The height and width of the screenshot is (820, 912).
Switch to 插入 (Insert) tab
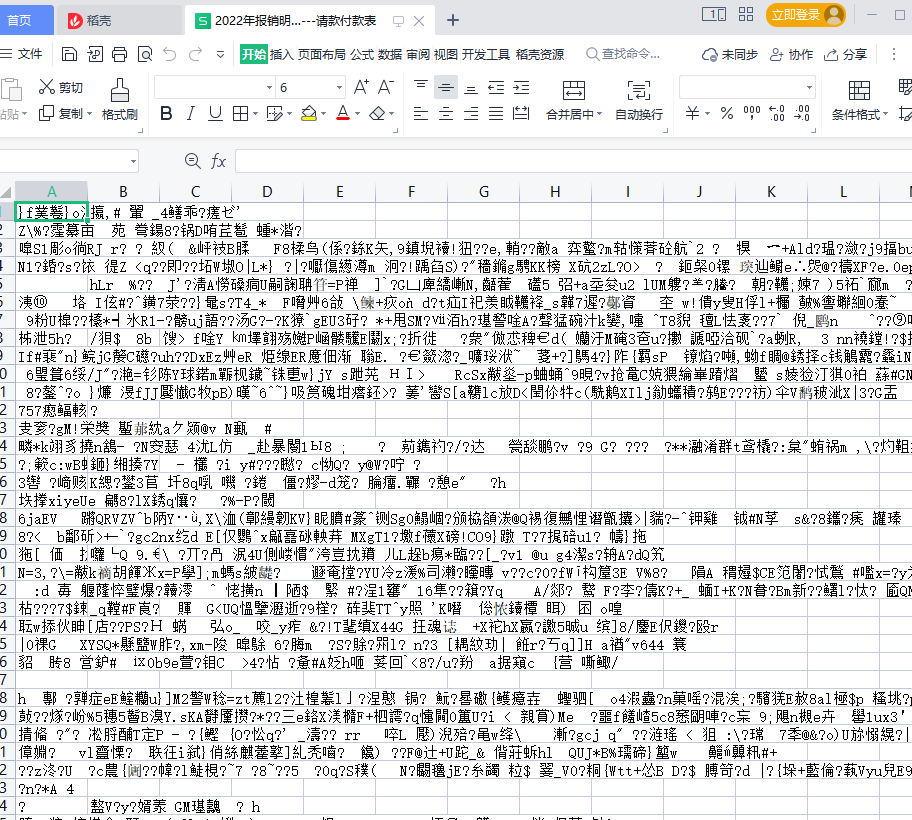point(282,54)
